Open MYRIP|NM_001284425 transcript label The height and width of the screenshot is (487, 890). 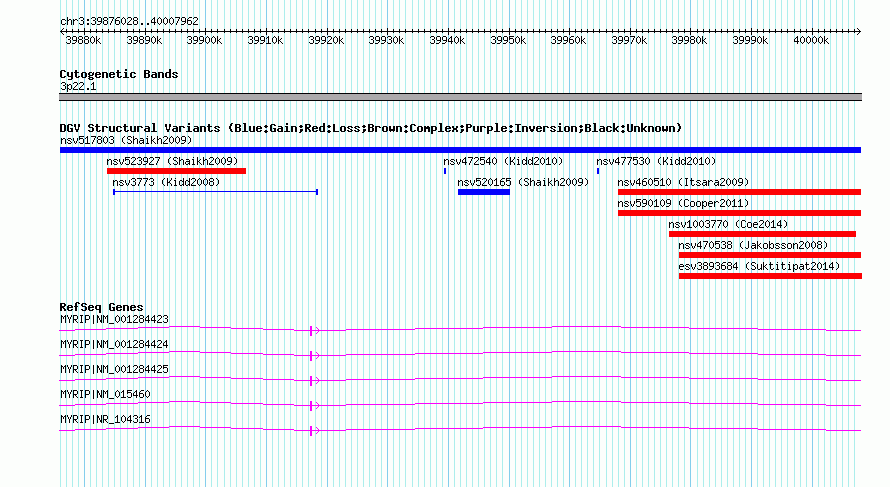pos(114,369)
